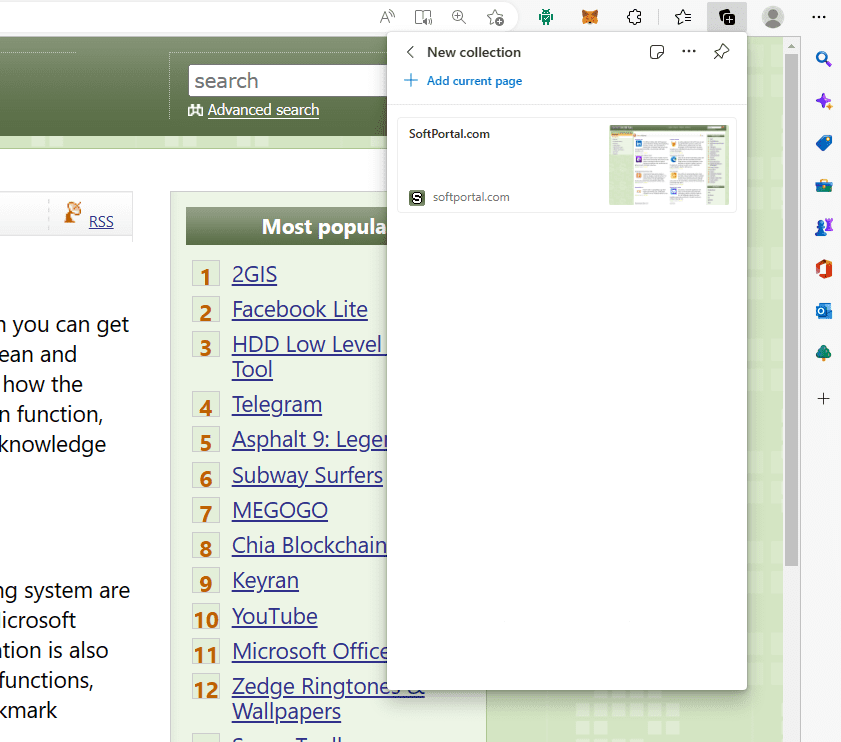Open collection Sharing and more ellipsis
The height and width of the screenshot is (742, 841).
click(x=689, y=52)
